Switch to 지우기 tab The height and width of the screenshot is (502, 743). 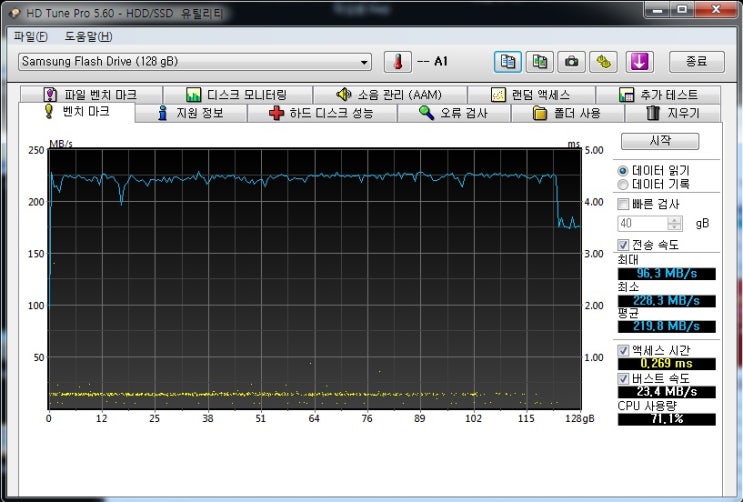tap(673, 113)
